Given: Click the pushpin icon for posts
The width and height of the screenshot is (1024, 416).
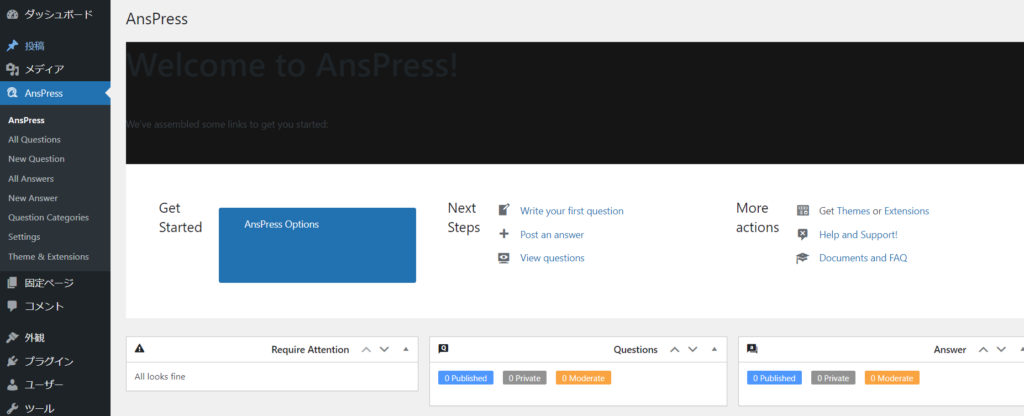Looking at the screenshot, I should tap(12, 46).
